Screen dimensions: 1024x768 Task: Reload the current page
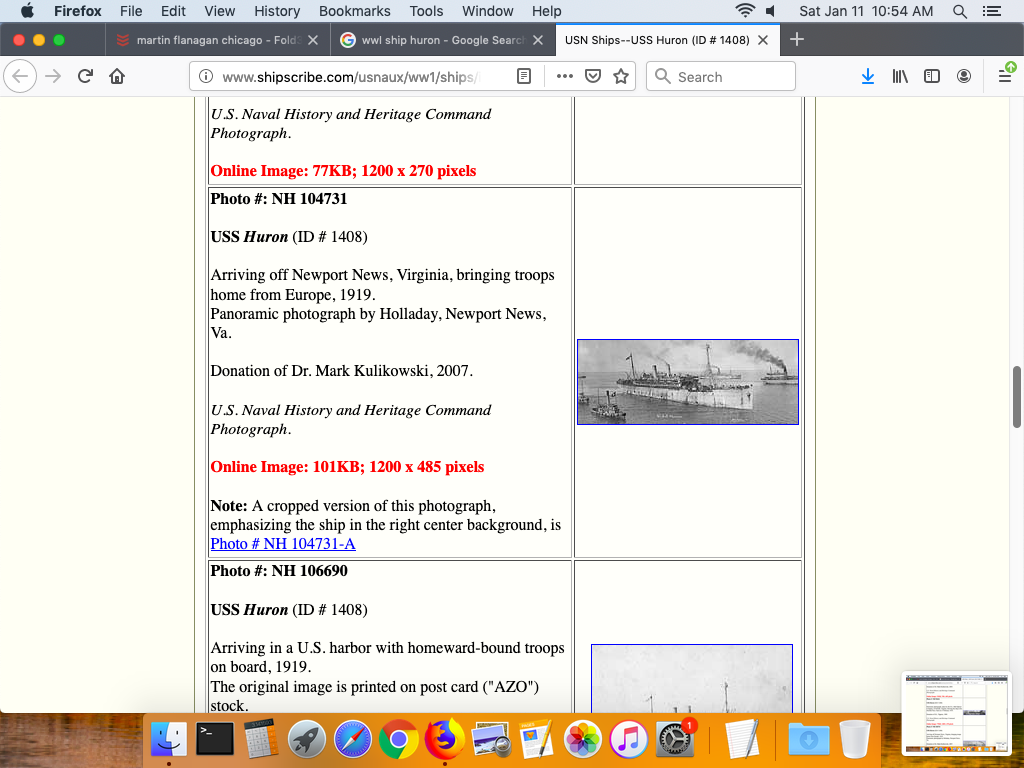[85, 77]
